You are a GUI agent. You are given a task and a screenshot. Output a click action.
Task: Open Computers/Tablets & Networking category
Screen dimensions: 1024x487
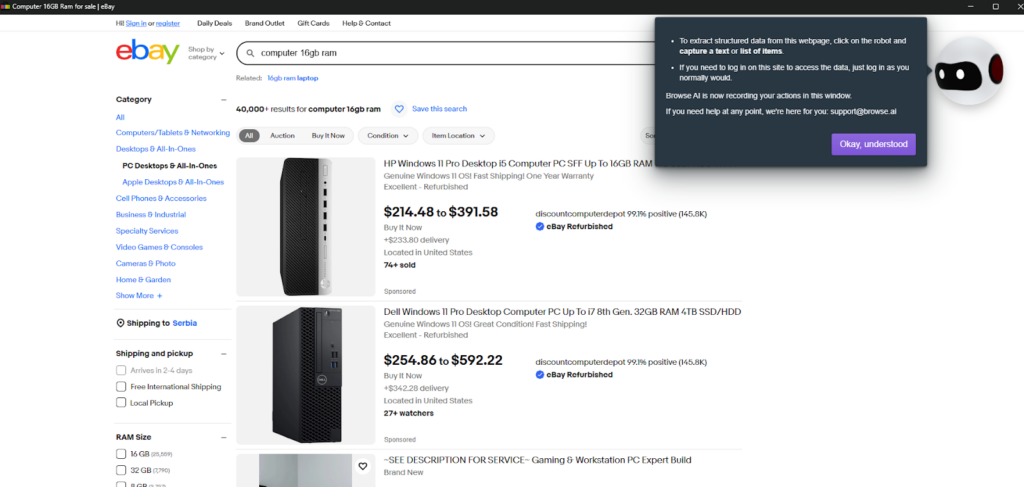pos(173,133)
